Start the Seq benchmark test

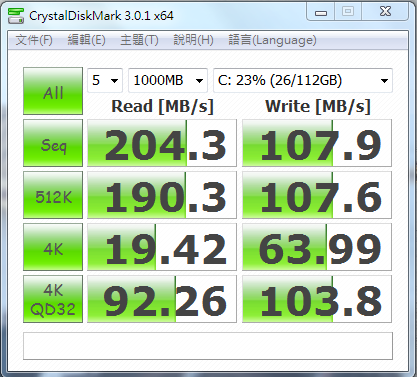53,143
